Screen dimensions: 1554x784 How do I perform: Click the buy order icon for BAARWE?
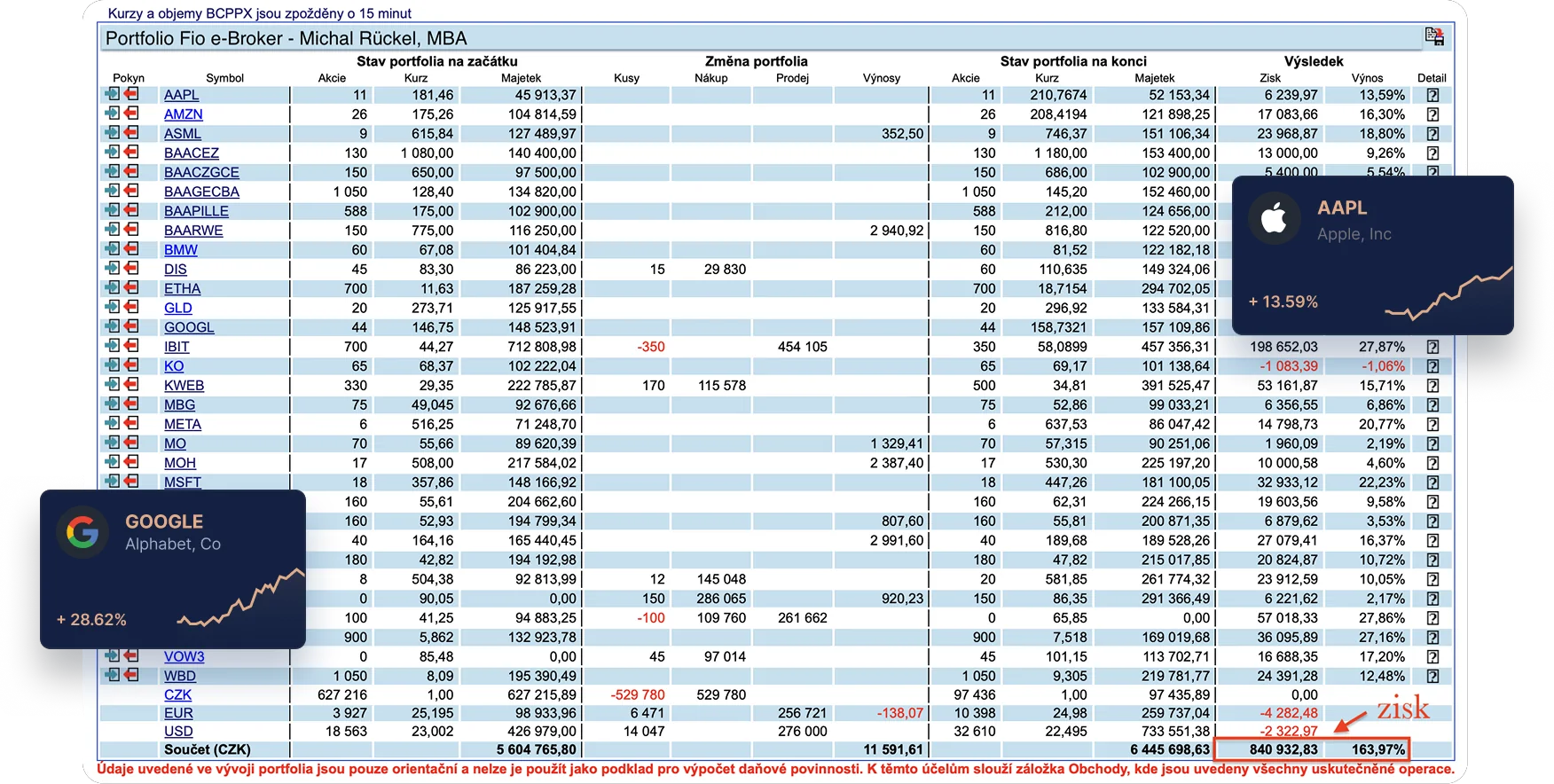click(x=113, y=230)
